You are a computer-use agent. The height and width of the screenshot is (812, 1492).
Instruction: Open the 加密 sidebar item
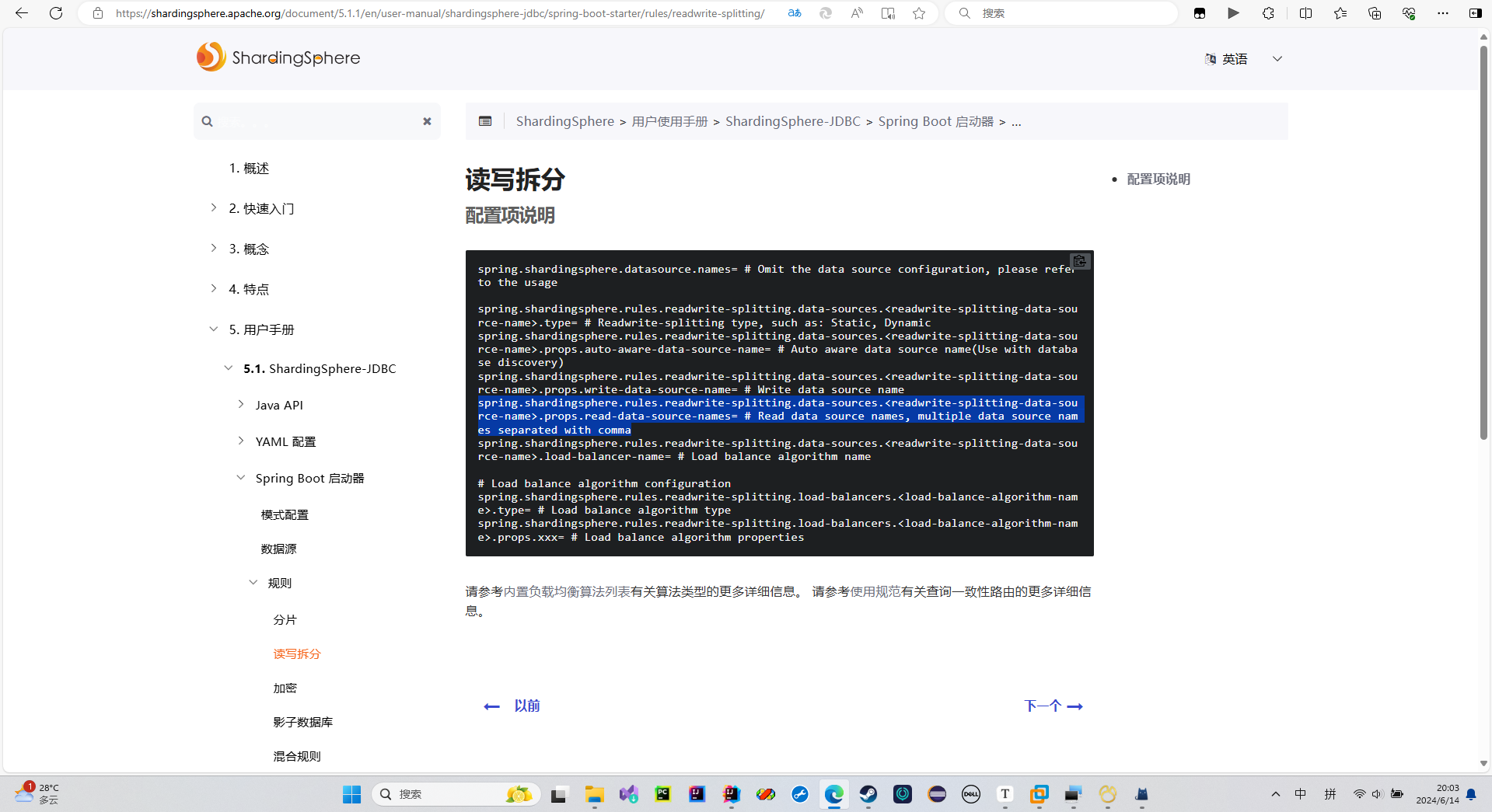285,688
